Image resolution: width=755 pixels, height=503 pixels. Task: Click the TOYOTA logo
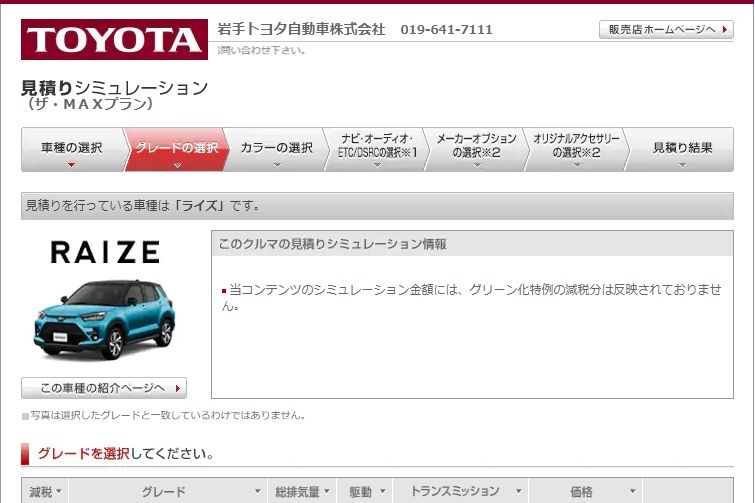[114, 39]
